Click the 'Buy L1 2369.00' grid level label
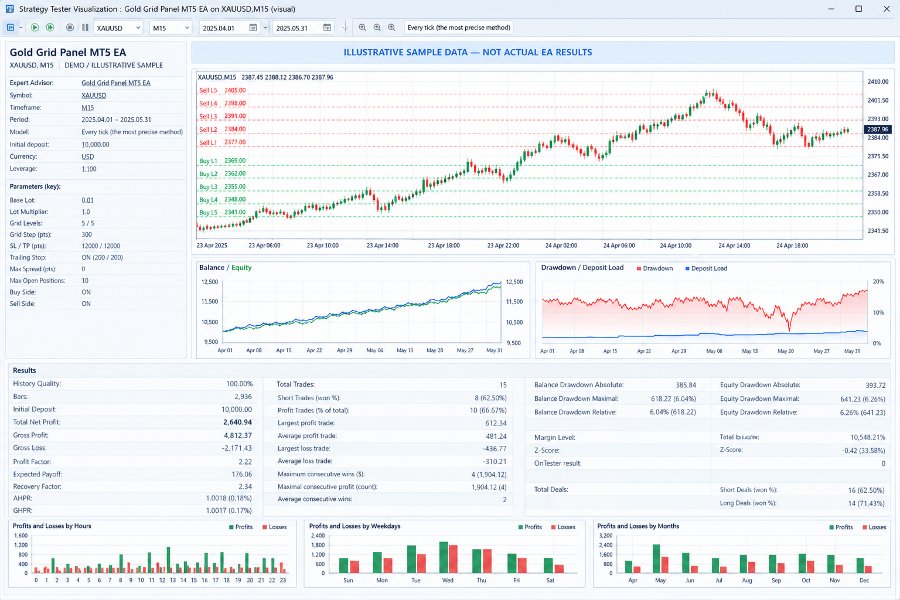This screenshot has width=900, height=600. point(222,161)
